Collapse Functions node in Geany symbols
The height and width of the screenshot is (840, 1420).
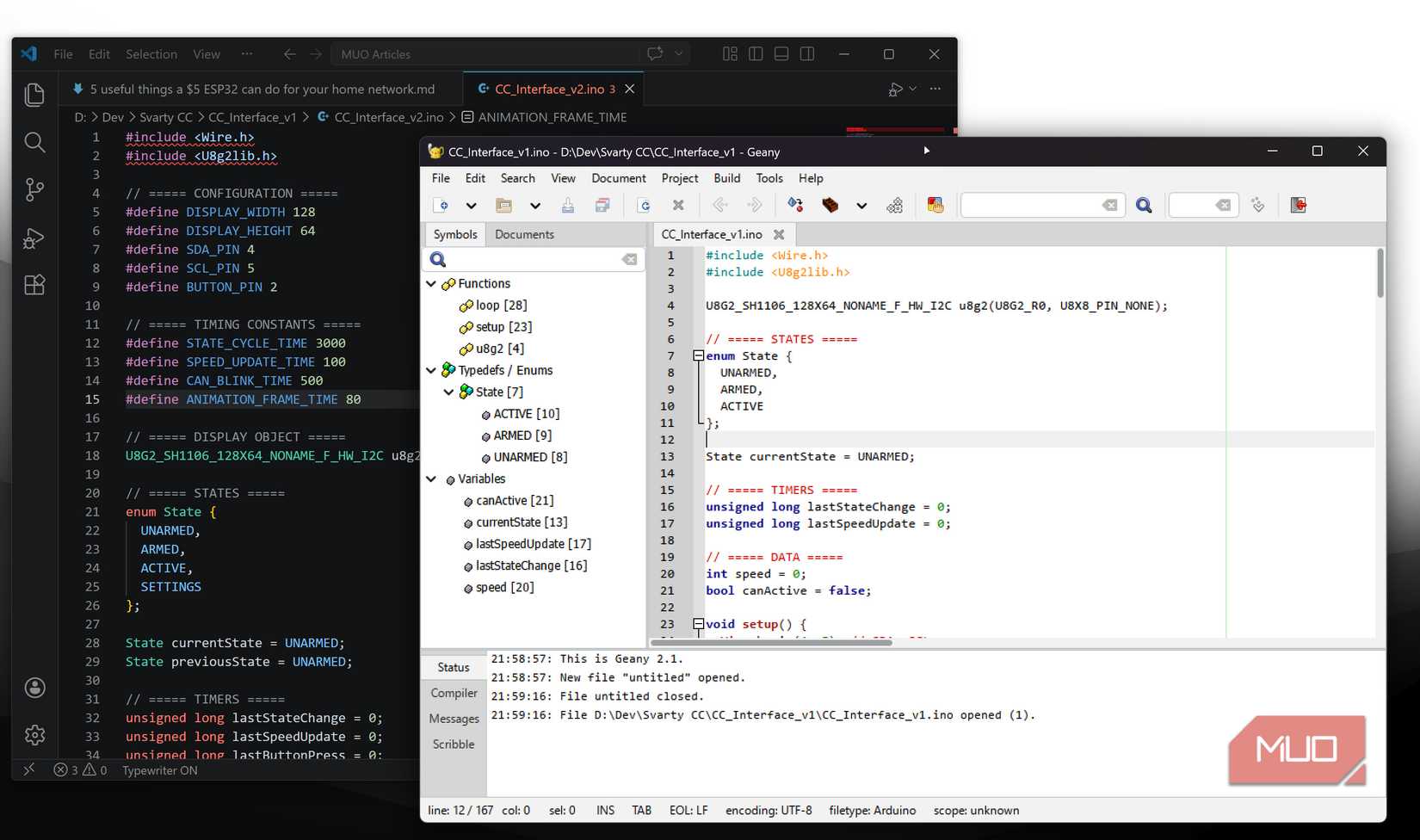(x=431, y=283)
